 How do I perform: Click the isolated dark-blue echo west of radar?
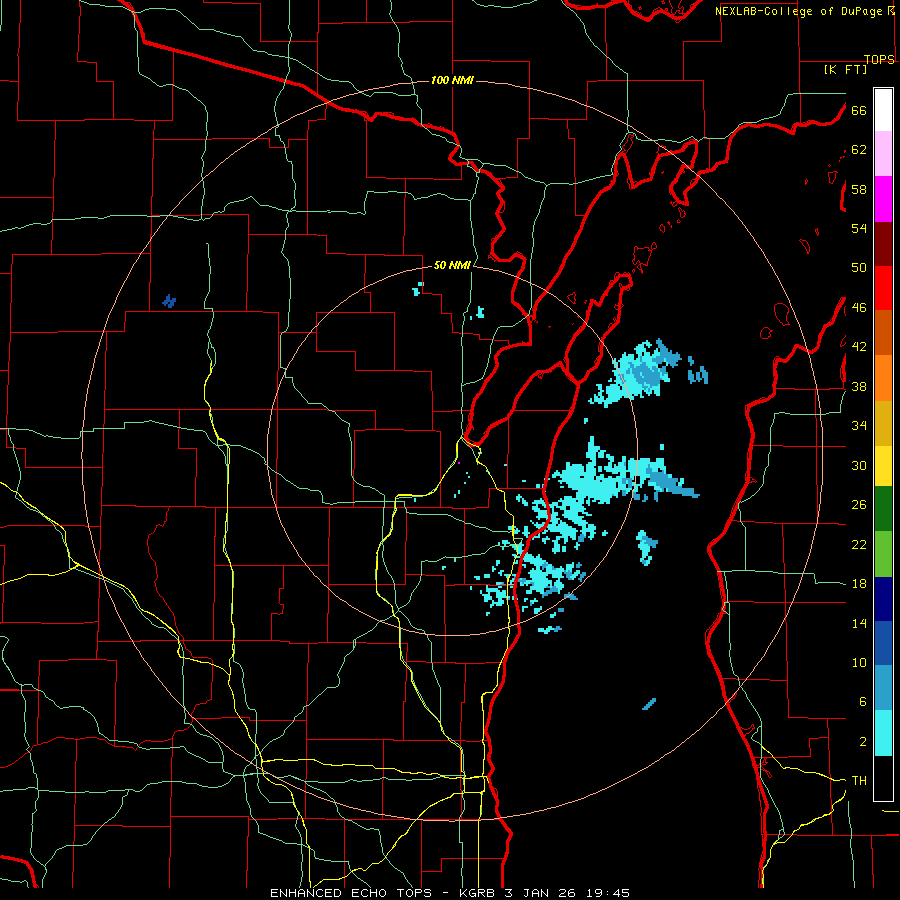click(169, 301)
